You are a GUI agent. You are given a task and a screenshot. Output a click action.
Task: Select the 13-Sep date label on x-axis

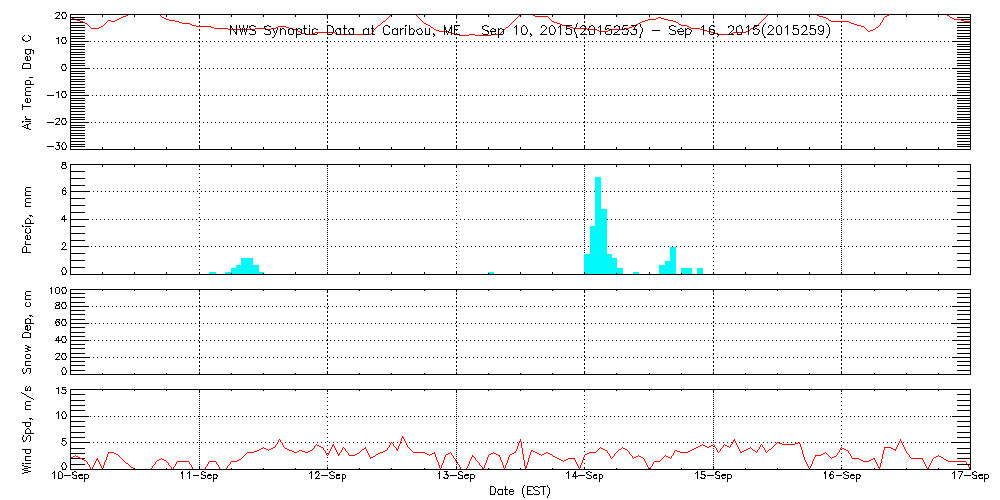(457, 477)
